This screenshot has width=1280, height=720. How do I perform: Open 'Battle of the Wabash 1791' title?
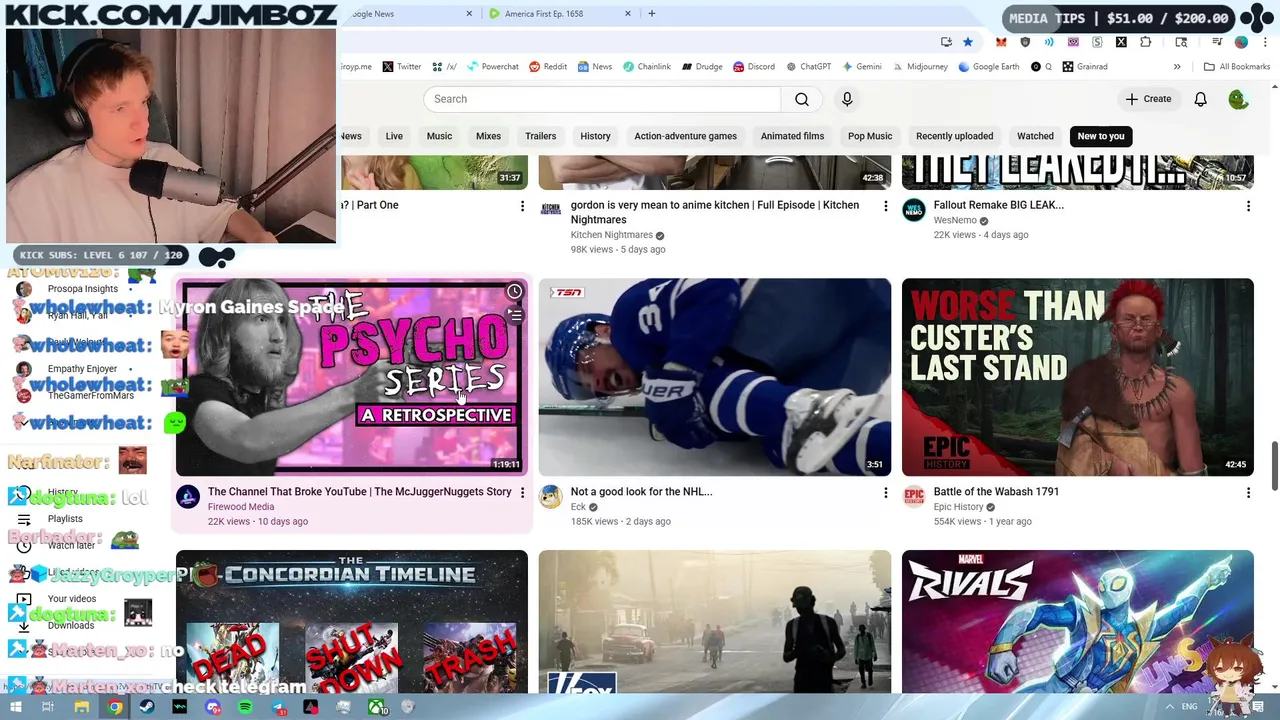click(996, 492)
